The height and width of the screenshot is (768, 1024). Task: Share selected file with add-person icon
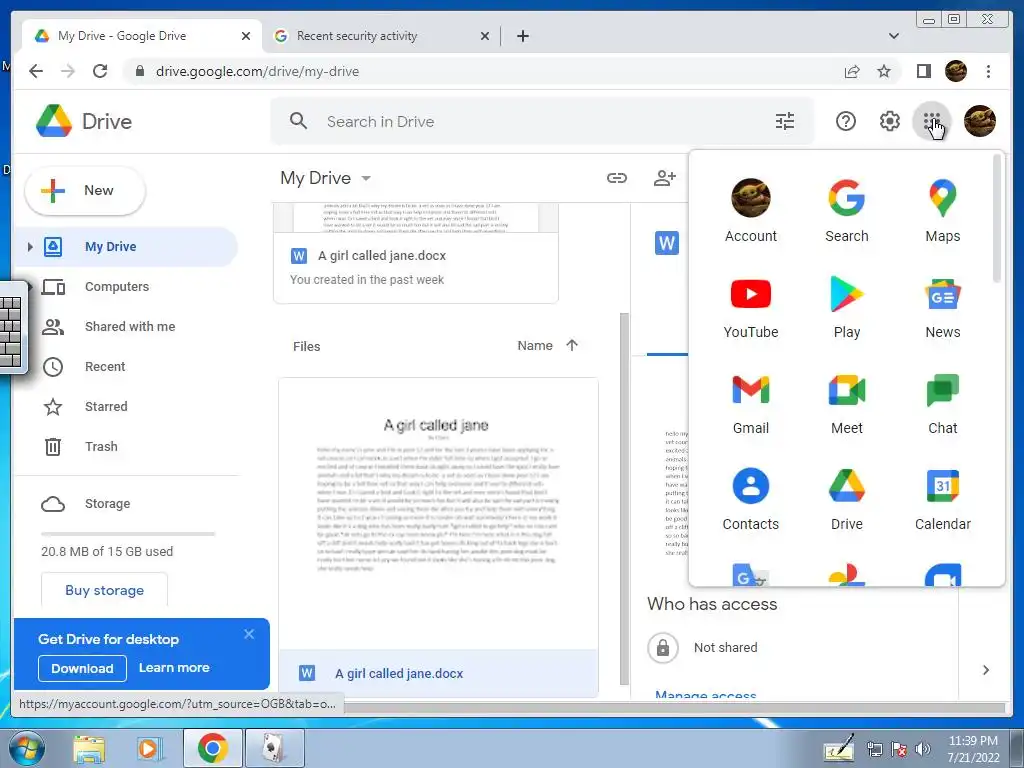click(664, 178)
